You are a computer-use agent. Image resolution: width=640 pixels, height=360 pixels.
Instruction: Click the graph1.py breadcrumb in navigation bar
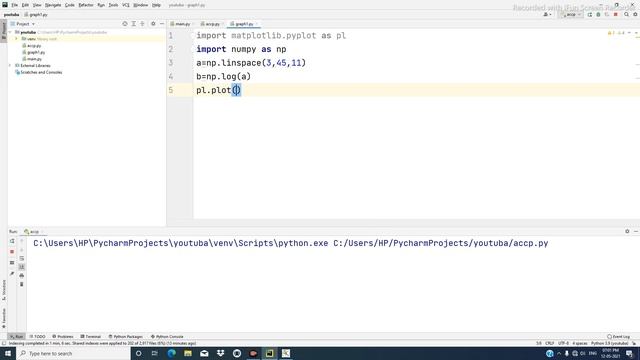click(x=36, y=15)
